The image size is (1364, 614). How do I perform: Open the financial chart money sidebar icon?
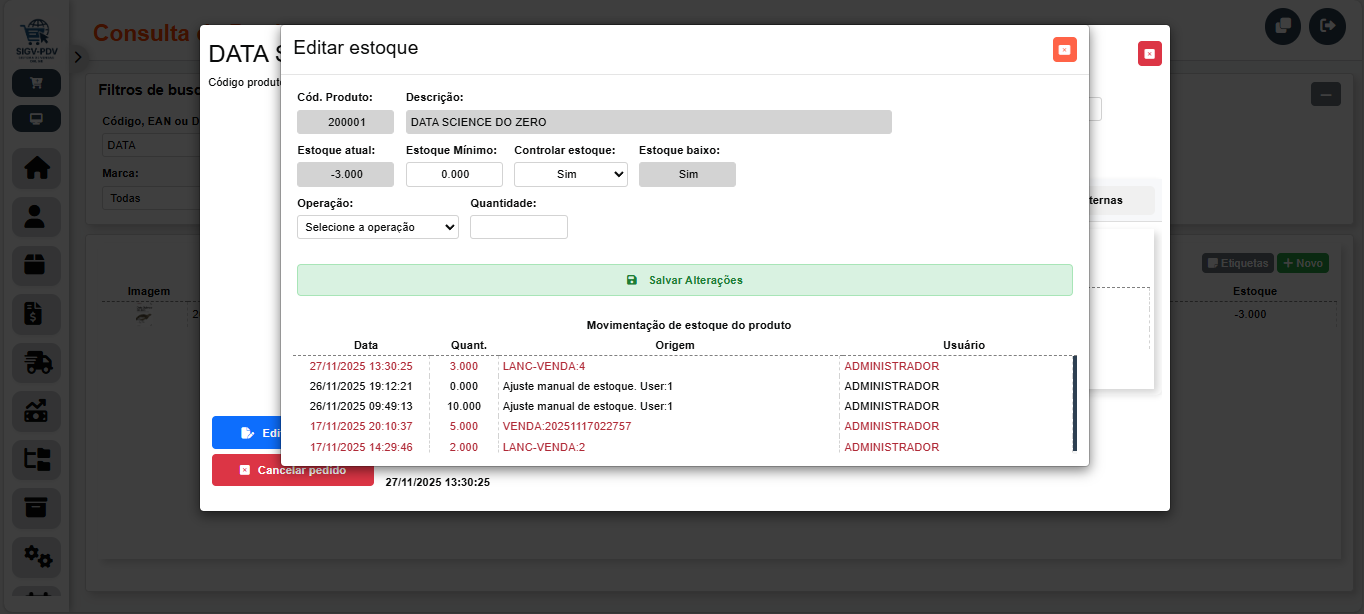click(36, 411)
